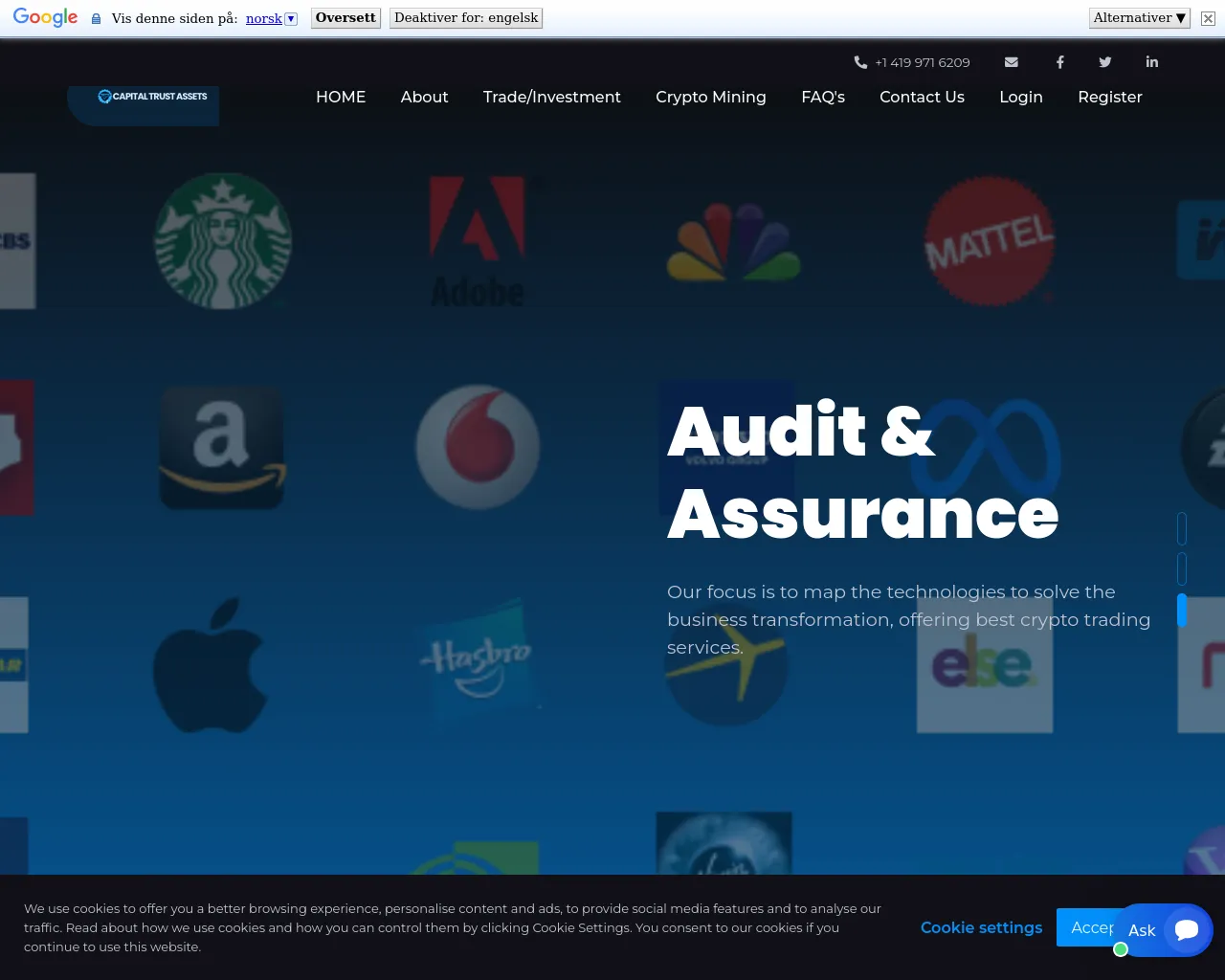Viewport: 1225px width, 980px height.
Task: Go to the Login page
Action: pos(1021,97)
